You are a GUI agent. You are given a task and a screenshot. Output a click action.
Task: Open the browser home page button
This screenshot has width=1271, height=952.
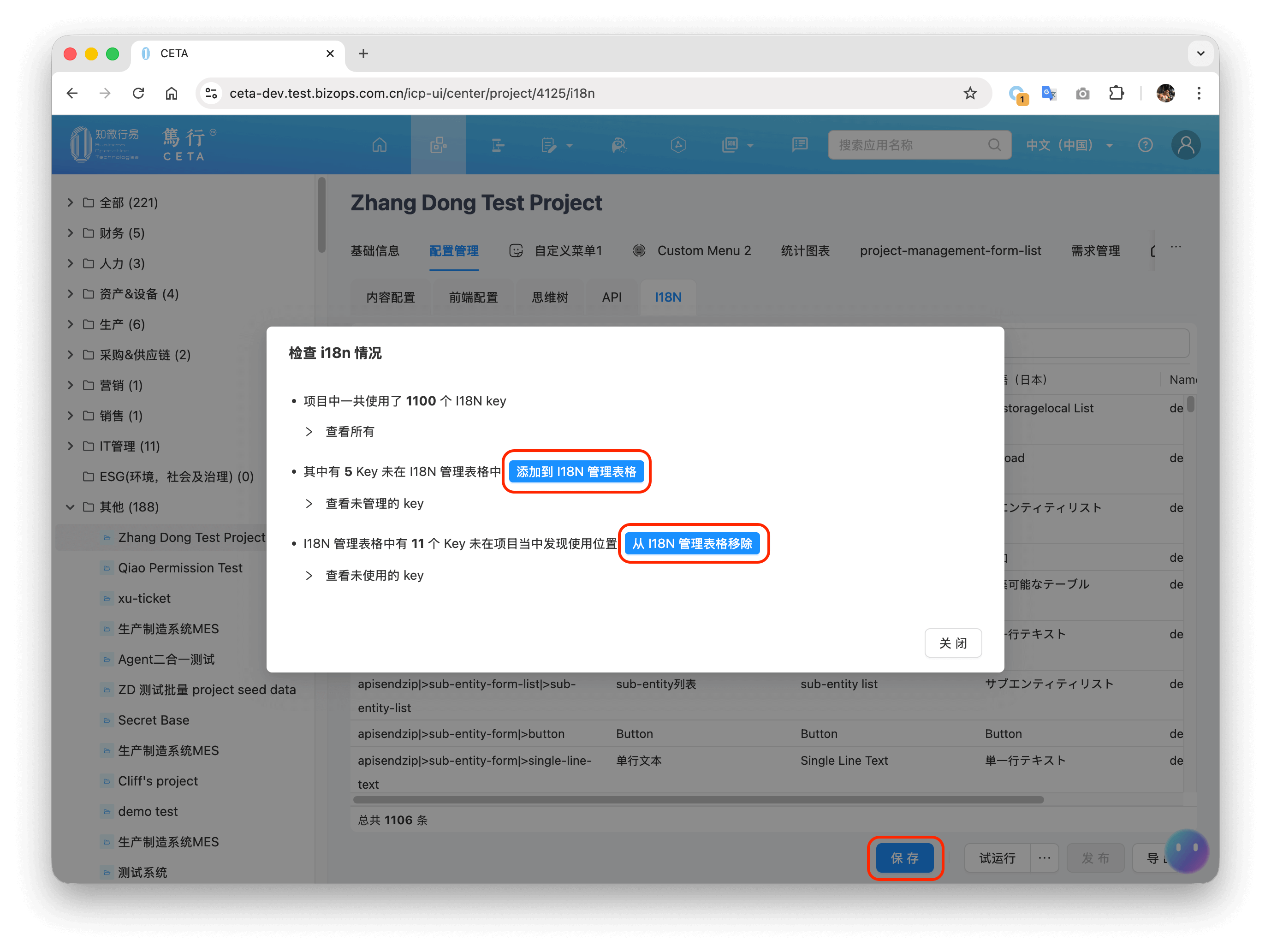171,93
